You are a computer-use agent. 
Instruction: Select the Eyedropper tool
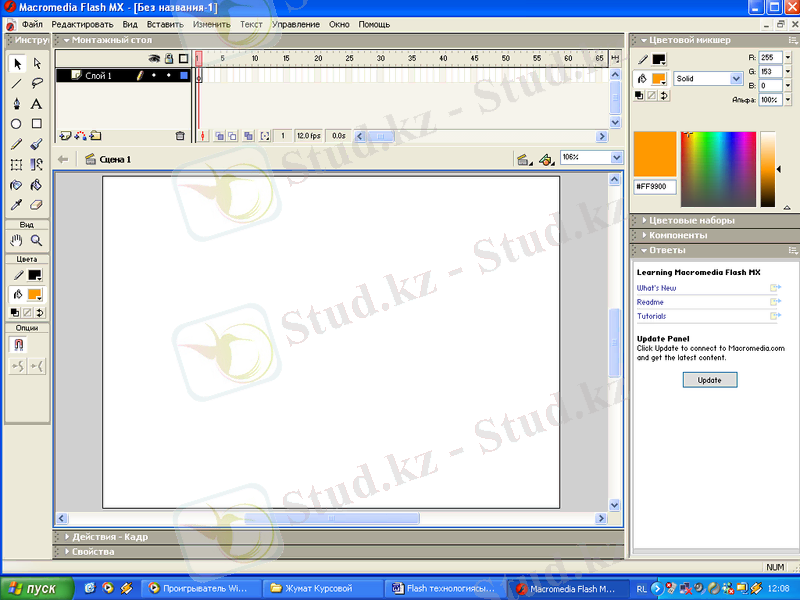pyautogui.click(x=17, y=205)
